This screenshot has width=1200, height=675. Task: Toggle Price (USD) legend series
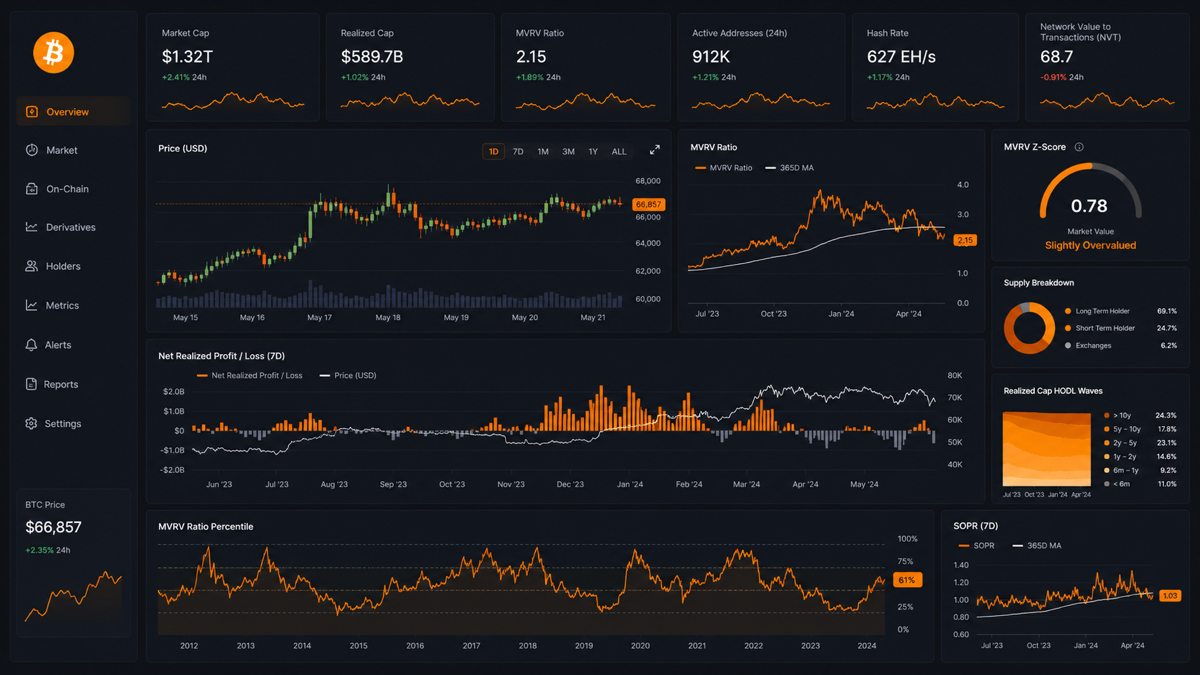coord(350,376)
